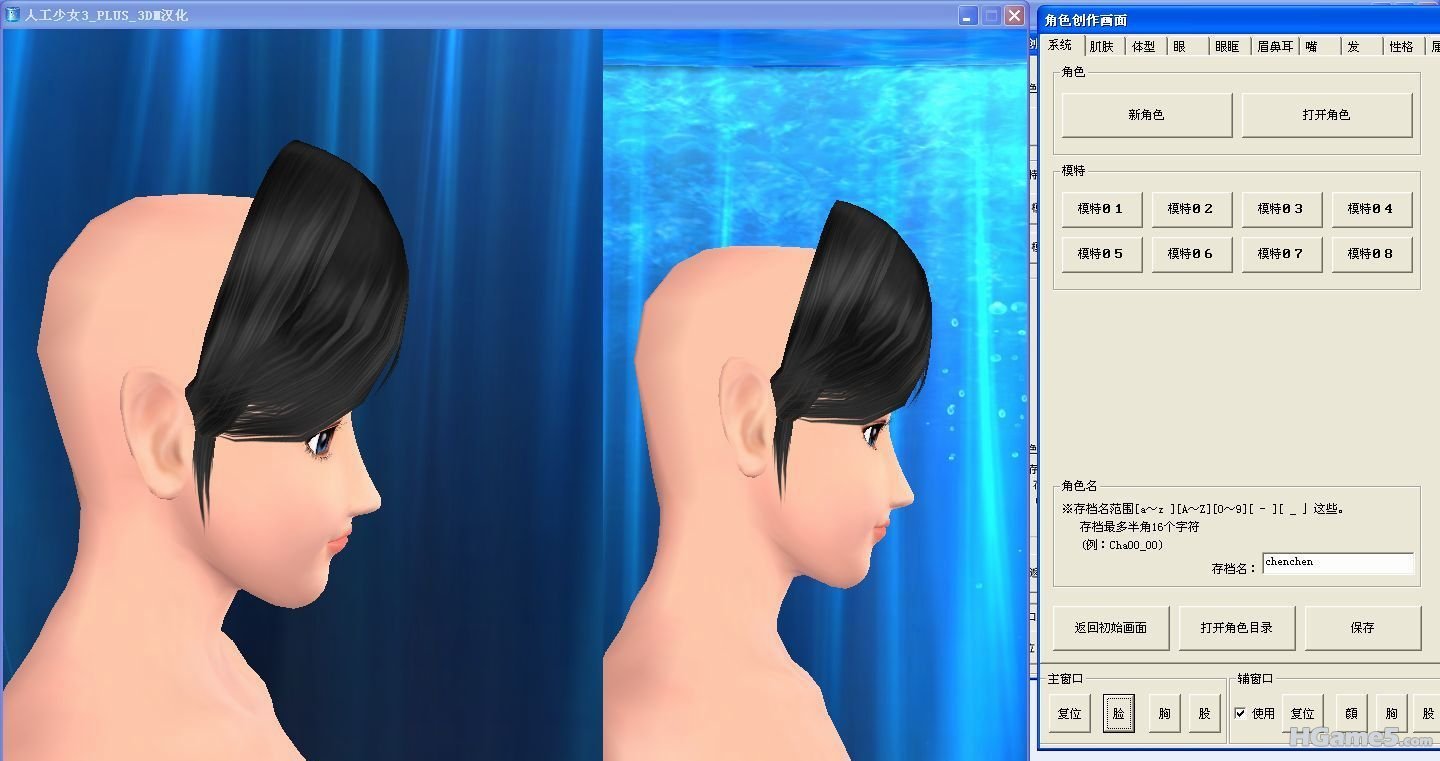
Task: Load preset 模特01
Action: coord(1101,209)
